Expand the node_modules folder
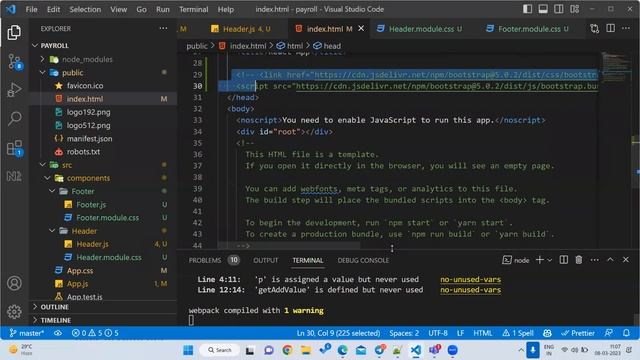 tap(42, 59)
